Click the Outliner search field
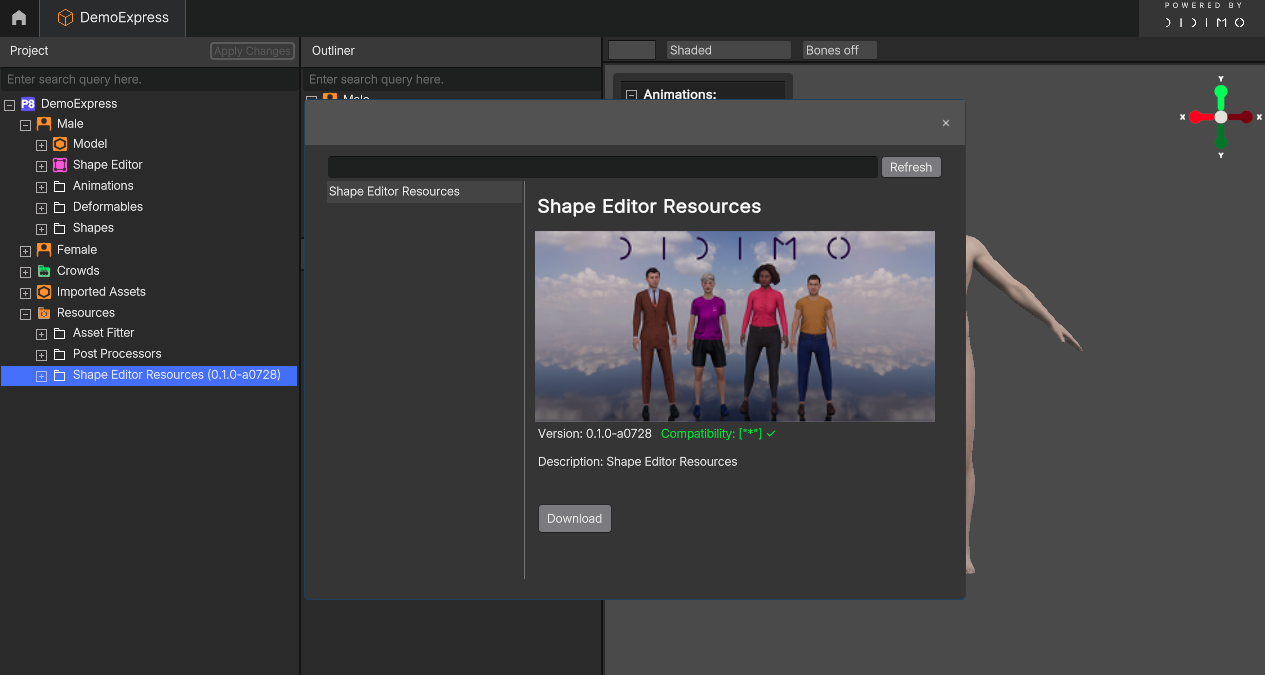Image resolution: width=1265 pixels, height=675 pixels. (451, 79)
